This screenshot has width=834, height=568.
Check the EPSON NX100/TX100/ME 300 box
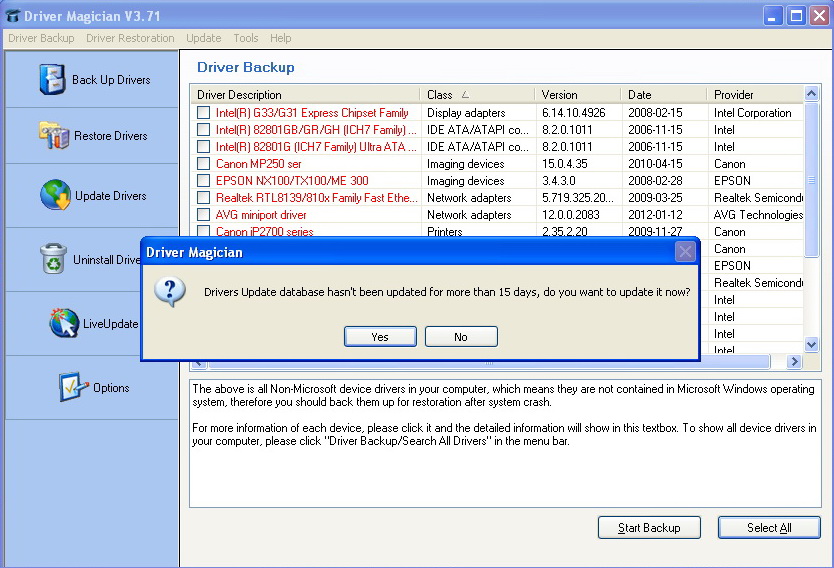tap(203, 181)
